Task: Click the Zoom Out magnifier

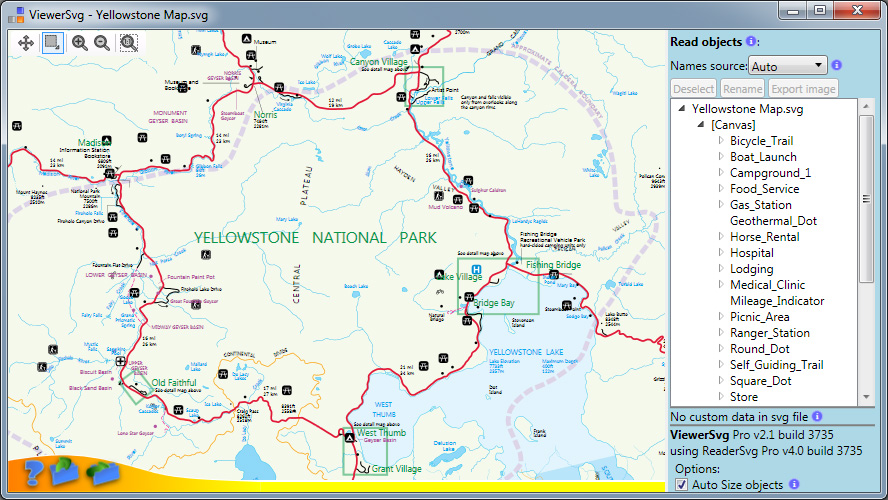Action: point(102,43)
